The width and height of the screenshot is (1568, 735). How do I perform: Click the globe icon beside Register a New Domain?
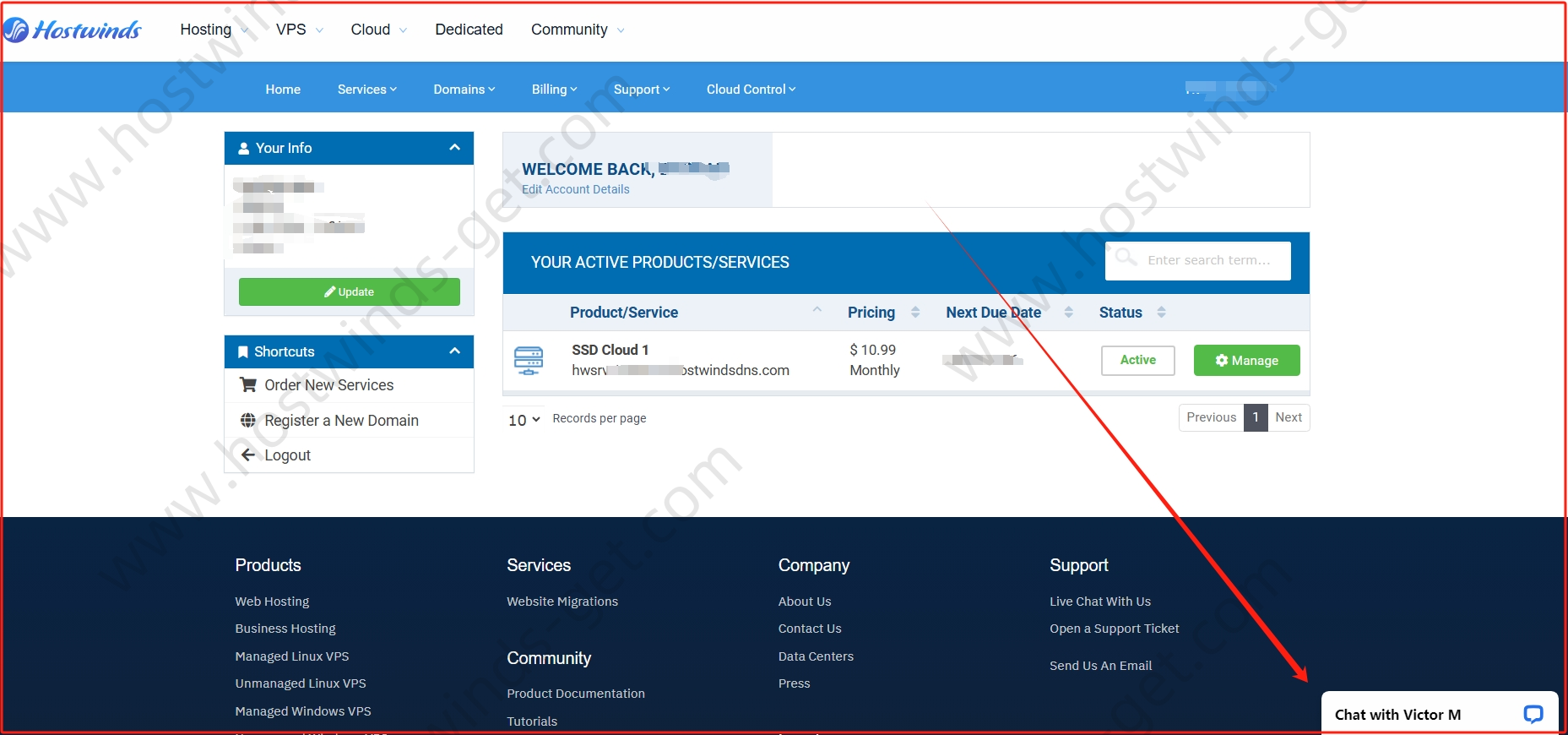pyautogui.click(x=248, y=421)
